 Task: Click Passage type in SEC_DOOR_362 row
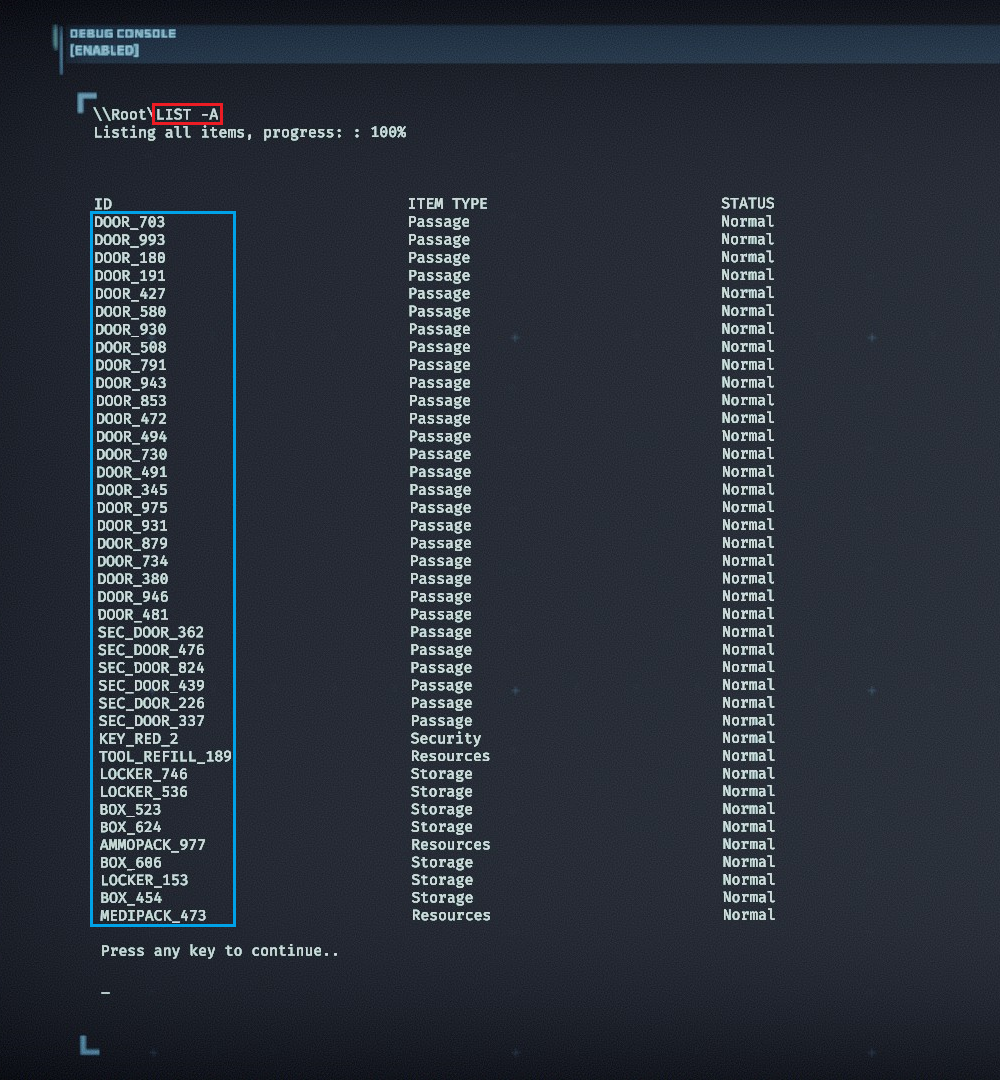[441, 632]
